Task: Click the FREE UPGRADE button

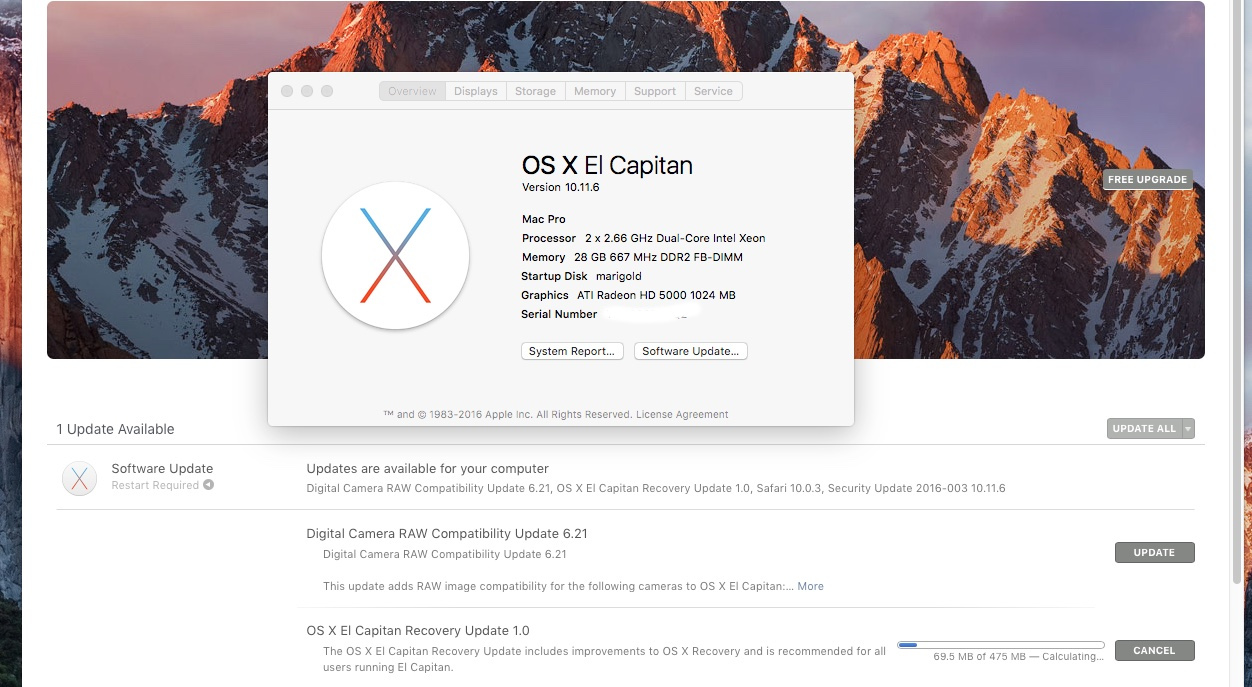Action: click(1148, 180)
